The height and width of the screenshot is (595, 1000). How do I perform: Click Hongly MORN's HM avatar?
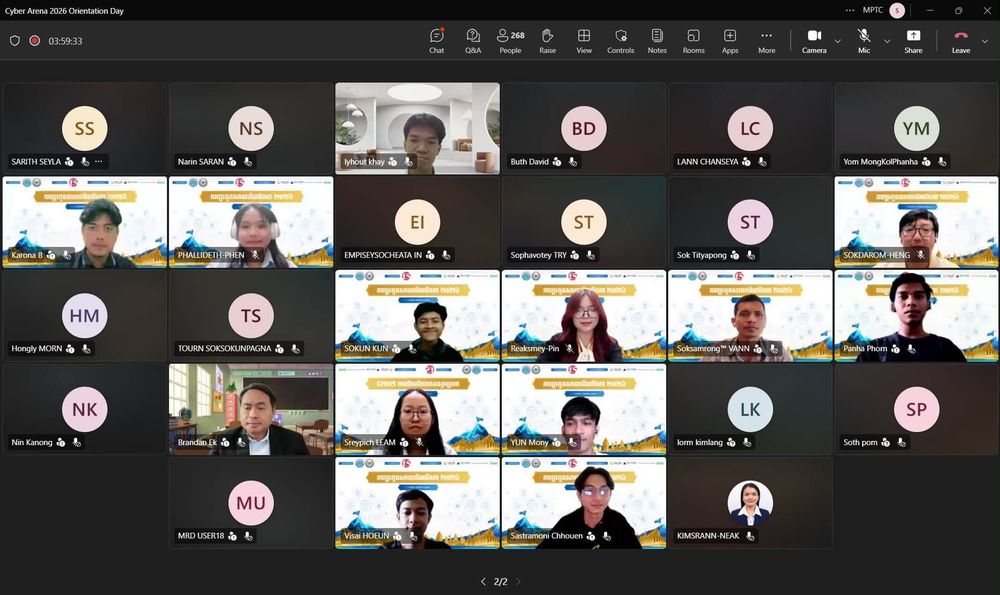[84, 316]
